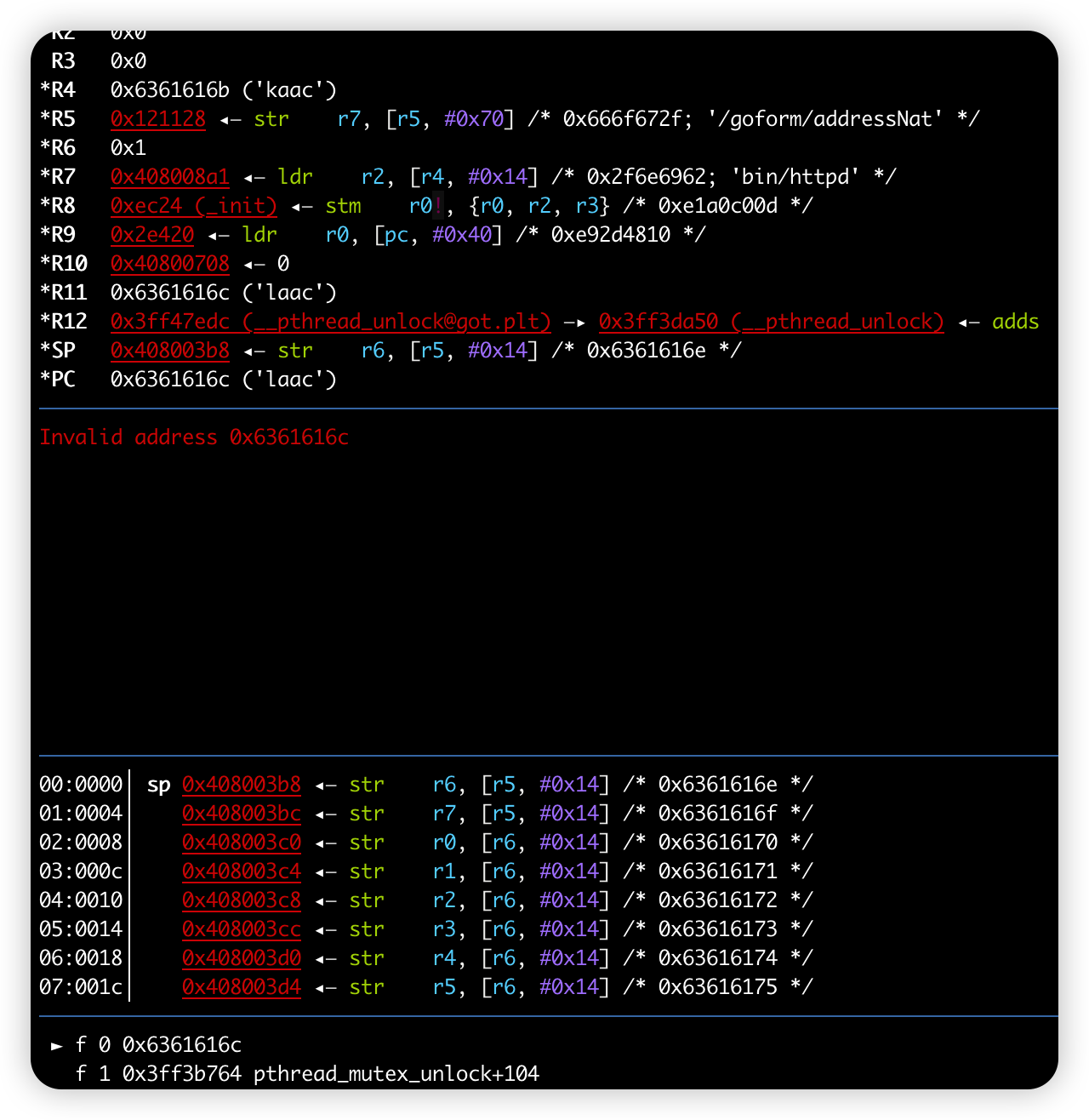Click stack entry address 0x408003c8
The height and width of the screenshot is (1120, 1089).
click(242, 900)
